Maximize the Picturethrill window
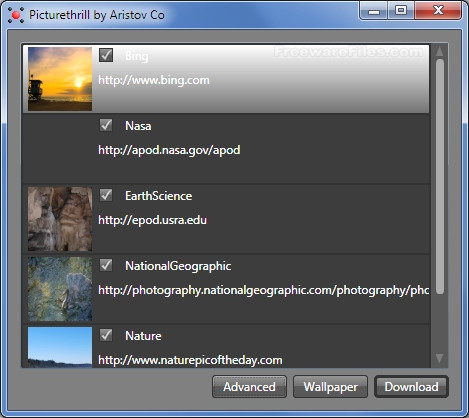469x418 pixels. click(401, 11)
